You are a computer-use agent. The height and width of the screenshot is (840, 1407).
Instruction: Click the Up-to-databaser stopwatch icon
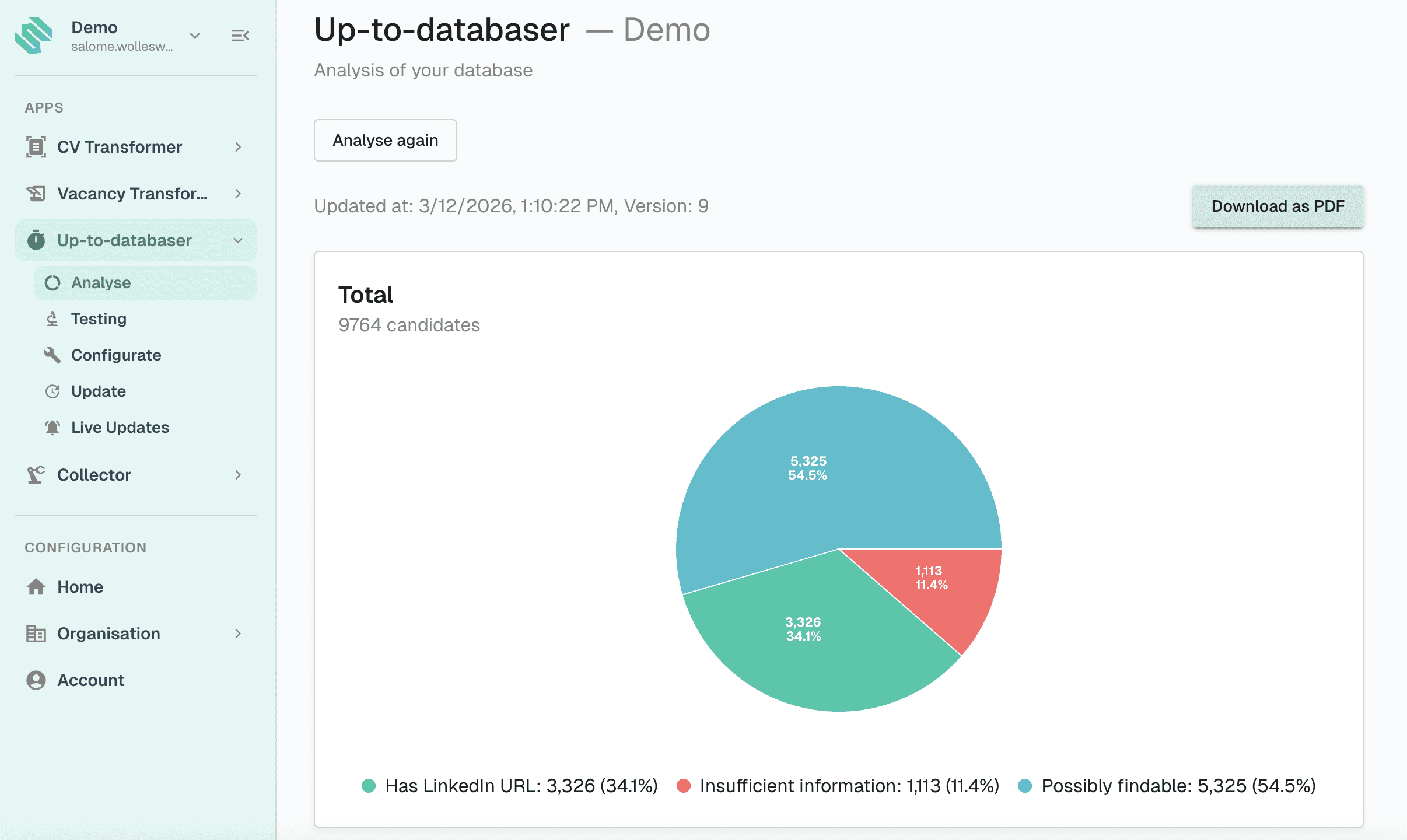click(x=36, y=240)
